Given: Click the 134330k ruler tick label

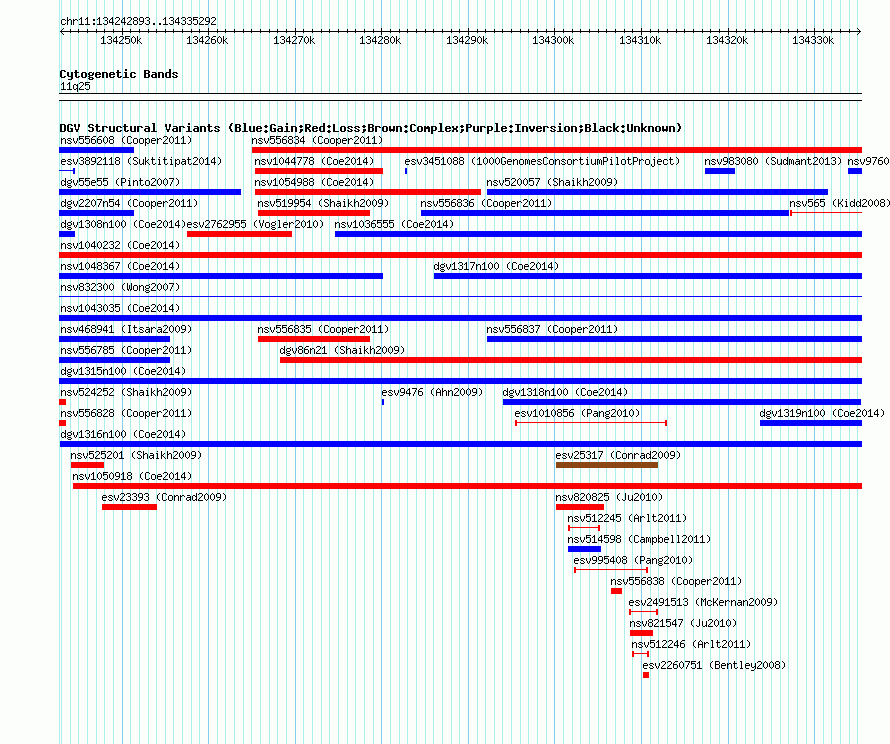Looking at the screenshot, I should tap(813, 41).
